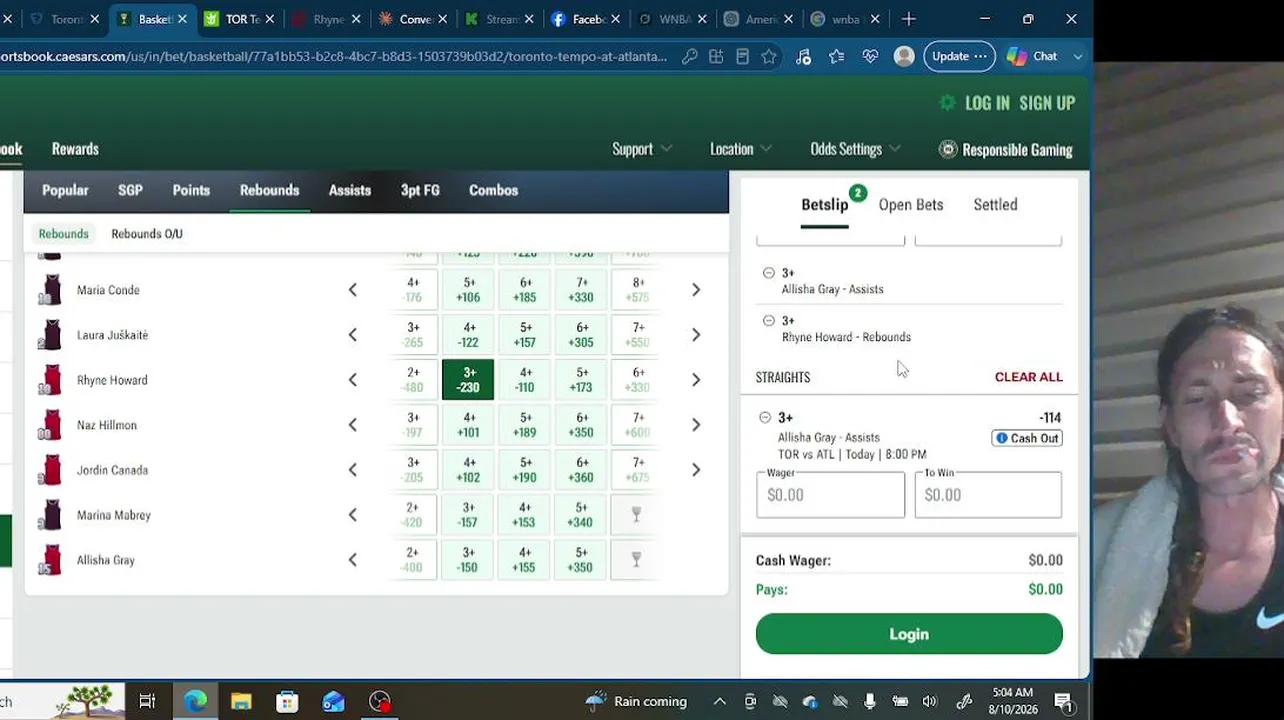Click the SIGN UP link

(1047, 103)
